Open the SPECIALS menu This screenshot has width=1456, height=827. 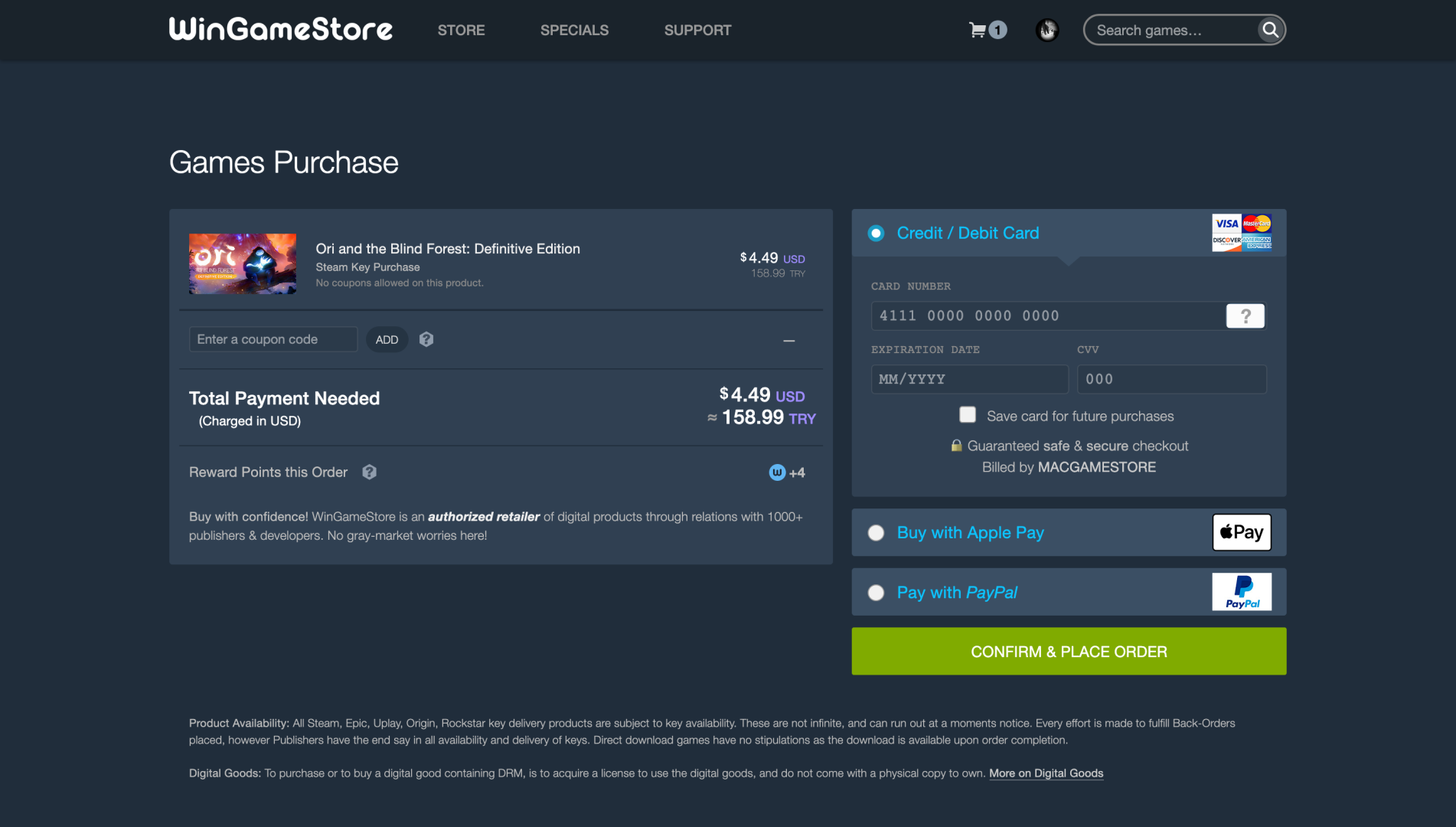[x=574, y=30]
